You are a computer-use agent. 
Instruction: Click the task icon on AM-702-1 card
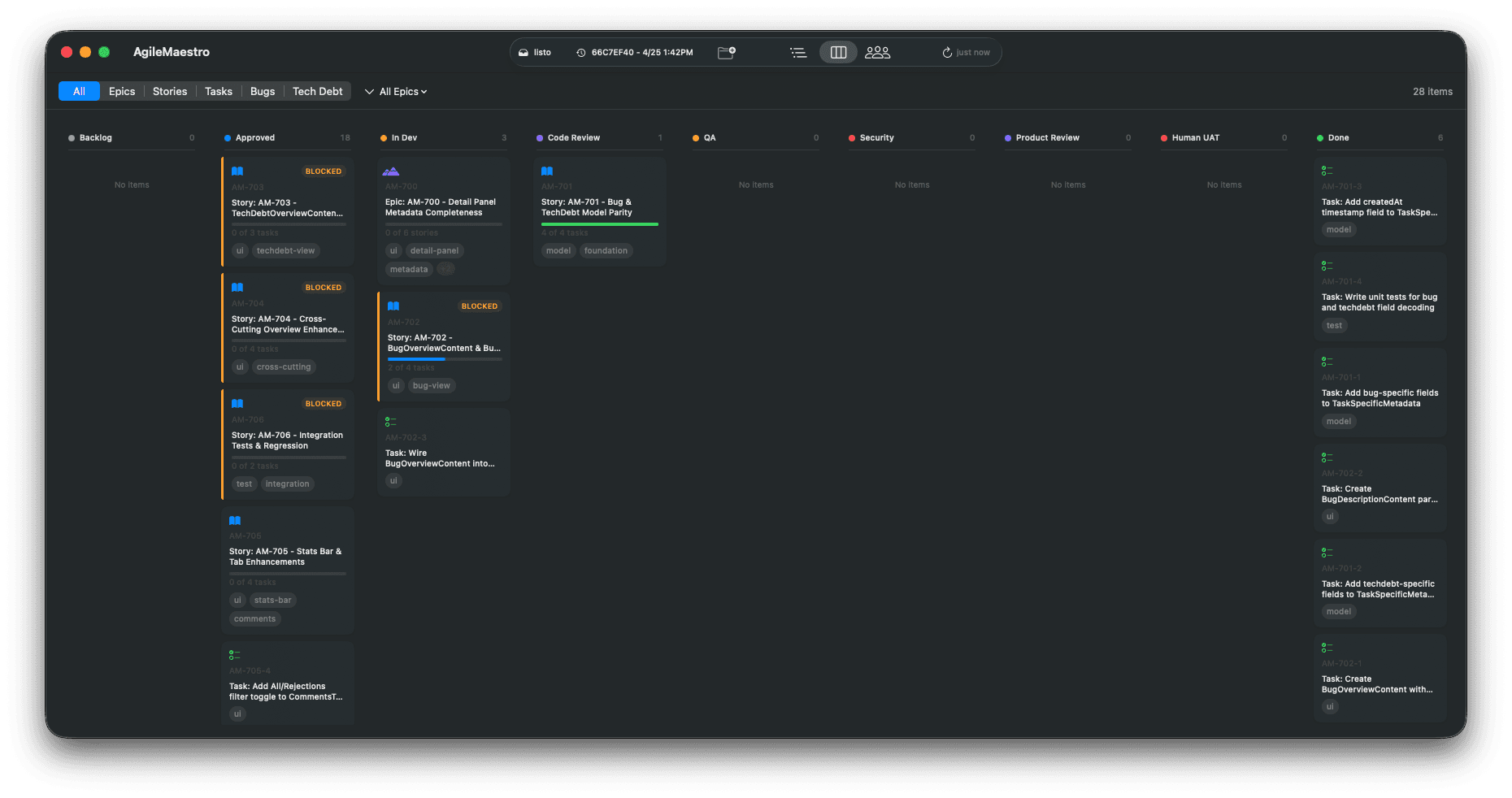tap(1327, 648)
